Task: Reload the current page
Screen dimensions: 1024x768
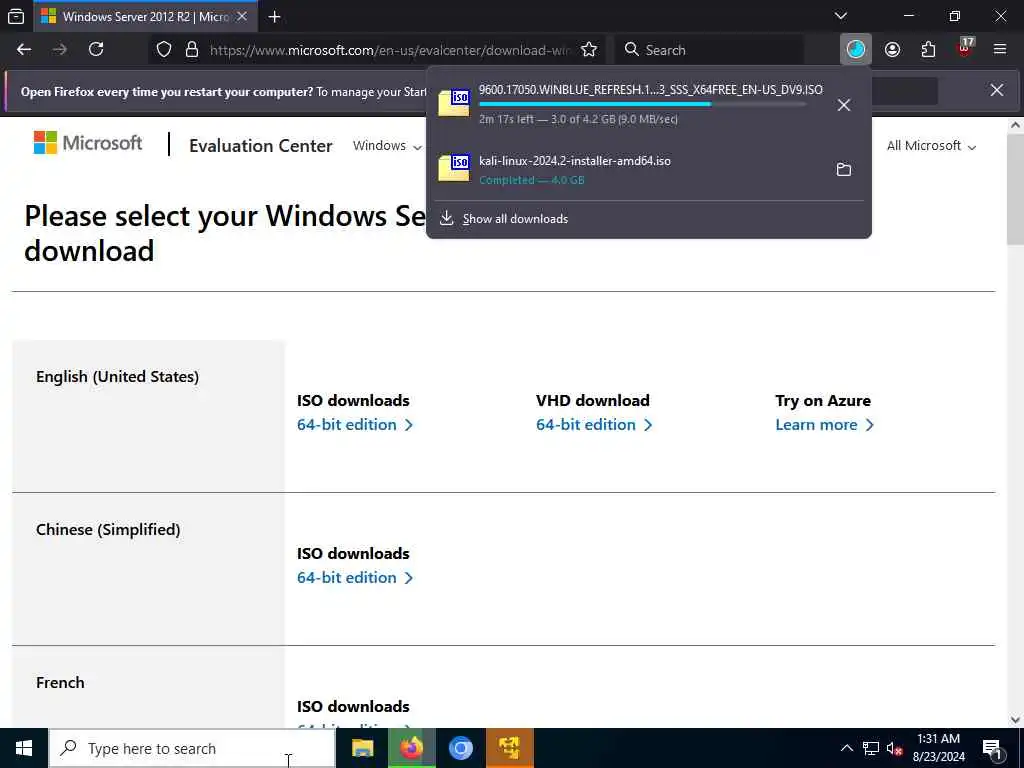Action: pos(96,50)
